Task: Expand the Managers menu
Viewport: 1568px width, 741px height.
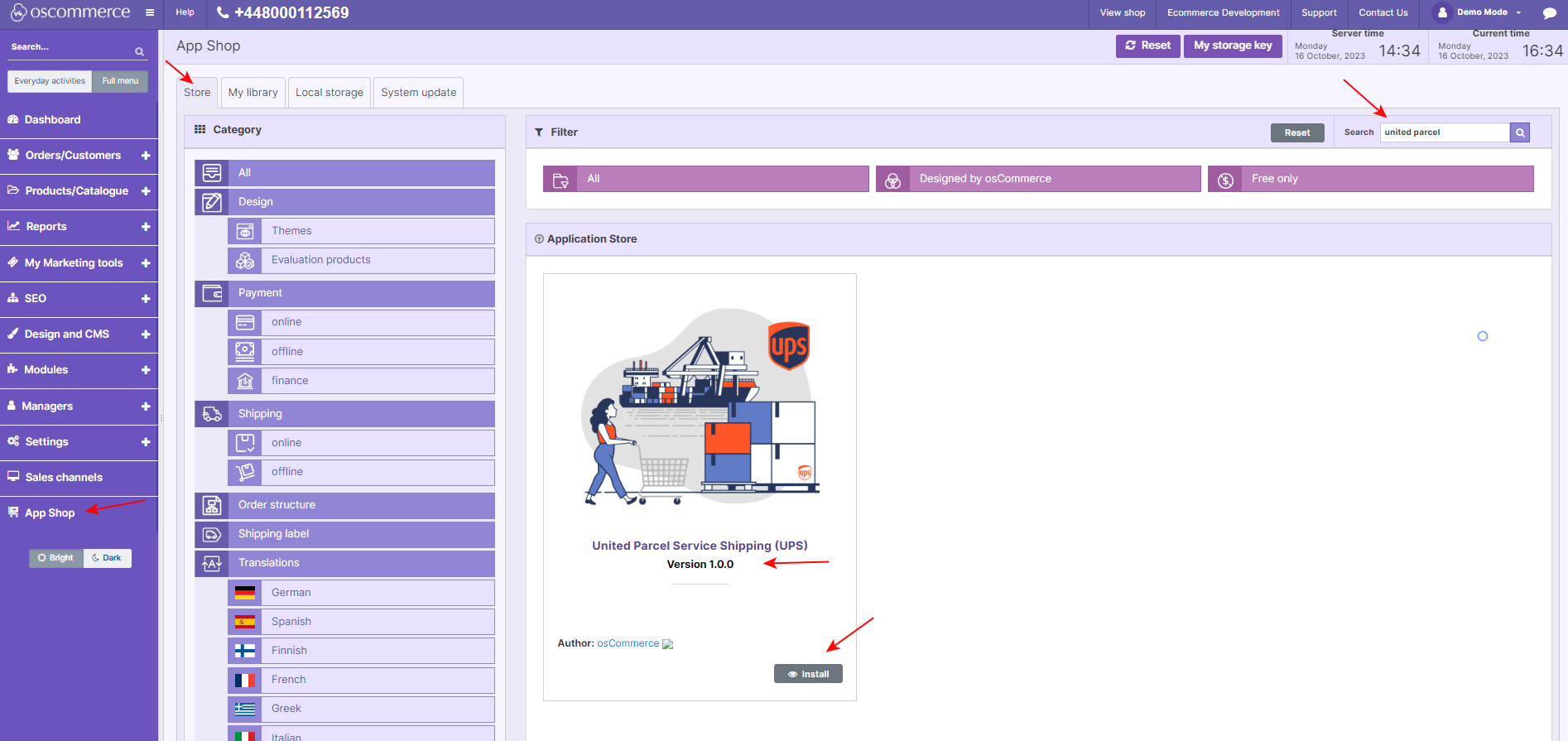Action: pyautogui.click(x=146, y=407)
